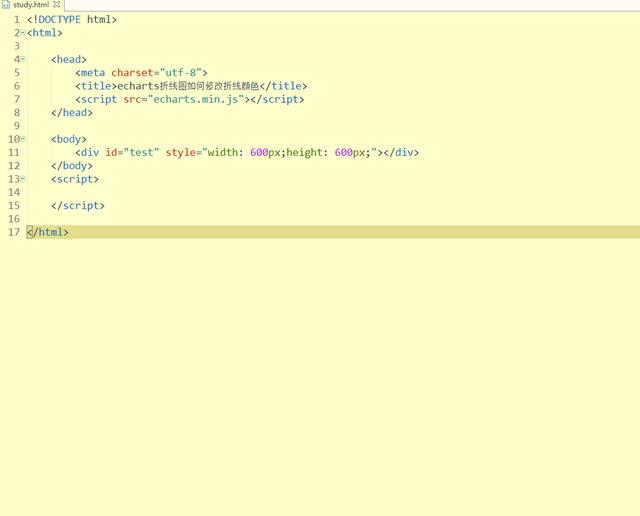Click line number 11 in the gutter

point(14,152)
